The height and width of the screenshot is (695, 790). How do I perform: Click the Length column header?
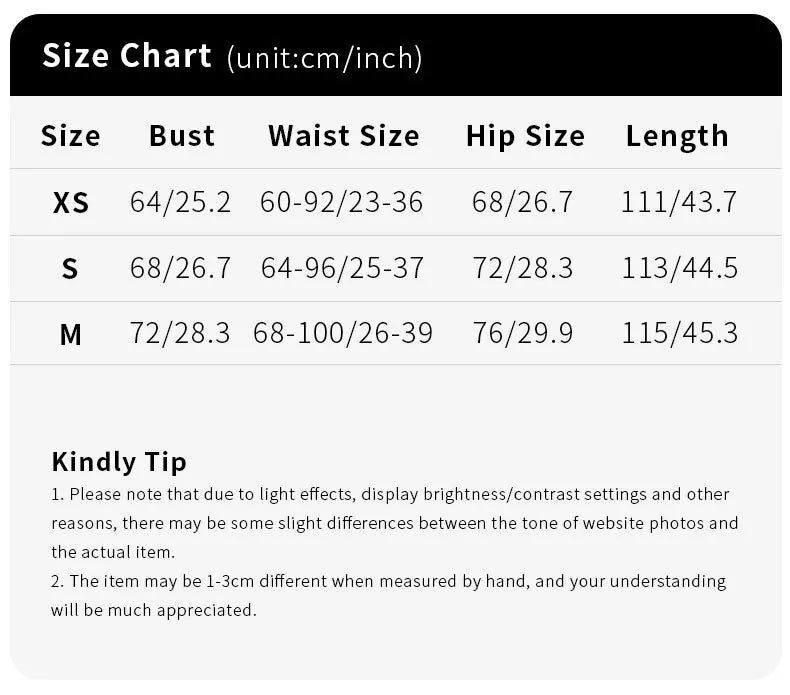677,136
